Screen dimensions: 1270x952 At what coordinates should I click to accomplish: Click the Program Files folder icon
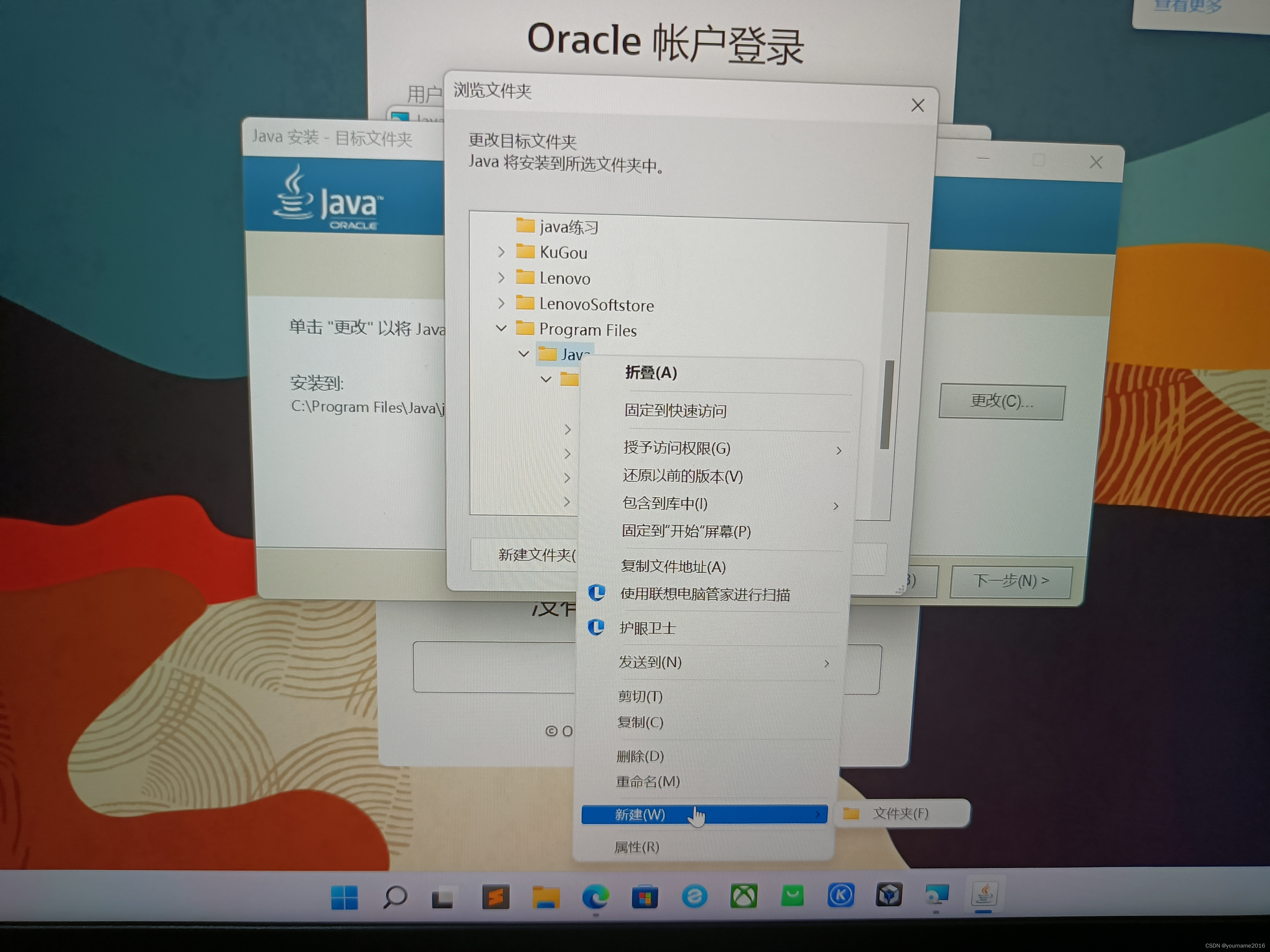[x=525, y=328]
